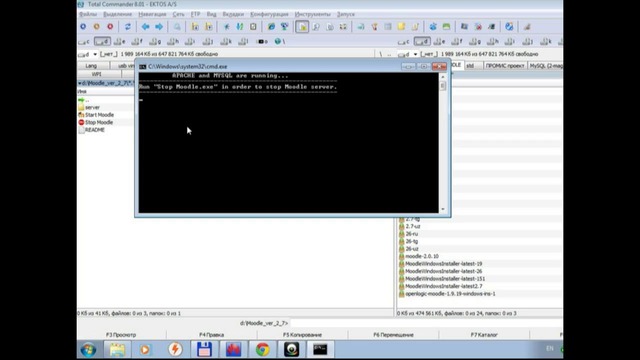Open Файлы menu
Image resolution: width=640 pixels, height=360 pixels.
click(88, 14)
